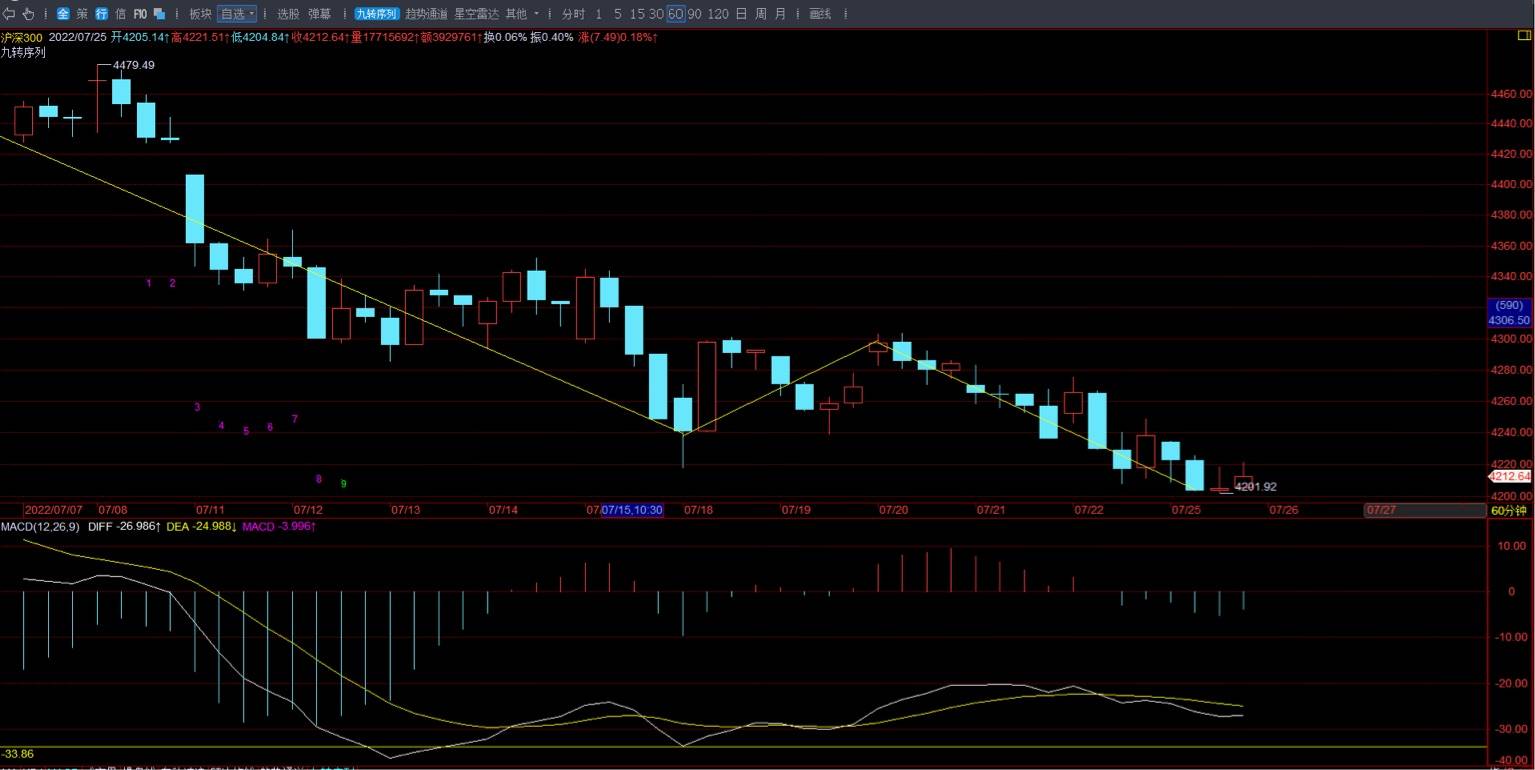Click the -33.86 horizontal line label

click(18, 753)
